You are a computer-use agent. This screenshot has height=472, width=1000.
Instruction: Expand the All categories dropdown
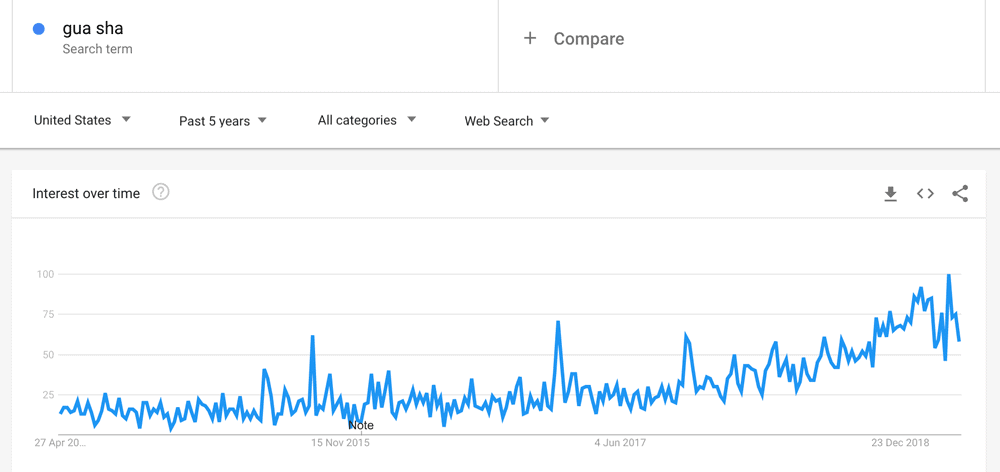coord(367,120)
